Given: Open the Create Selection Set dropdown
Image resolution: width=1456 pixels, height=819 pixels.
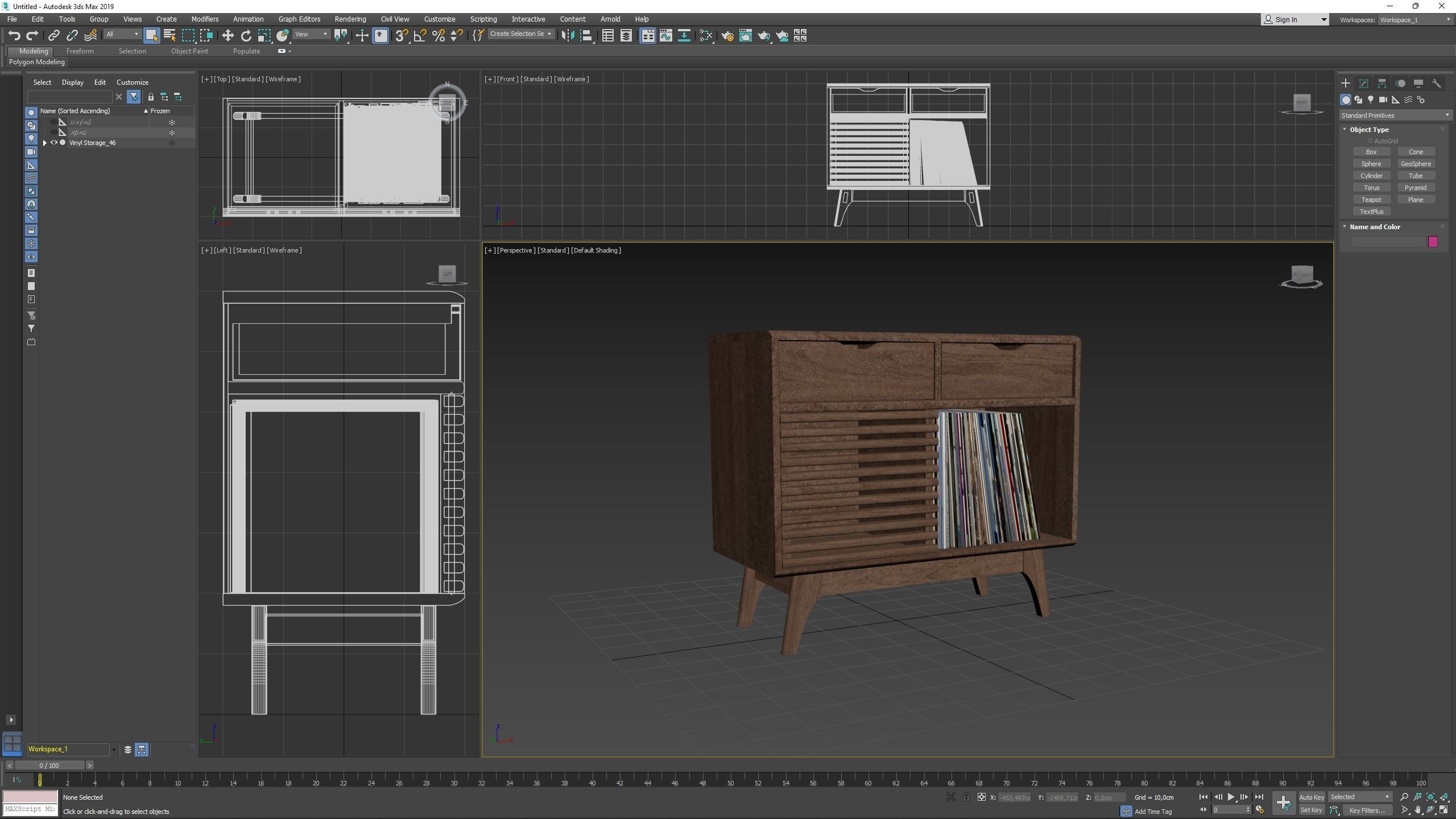Looking at the screenshot, I should [520, 34].
